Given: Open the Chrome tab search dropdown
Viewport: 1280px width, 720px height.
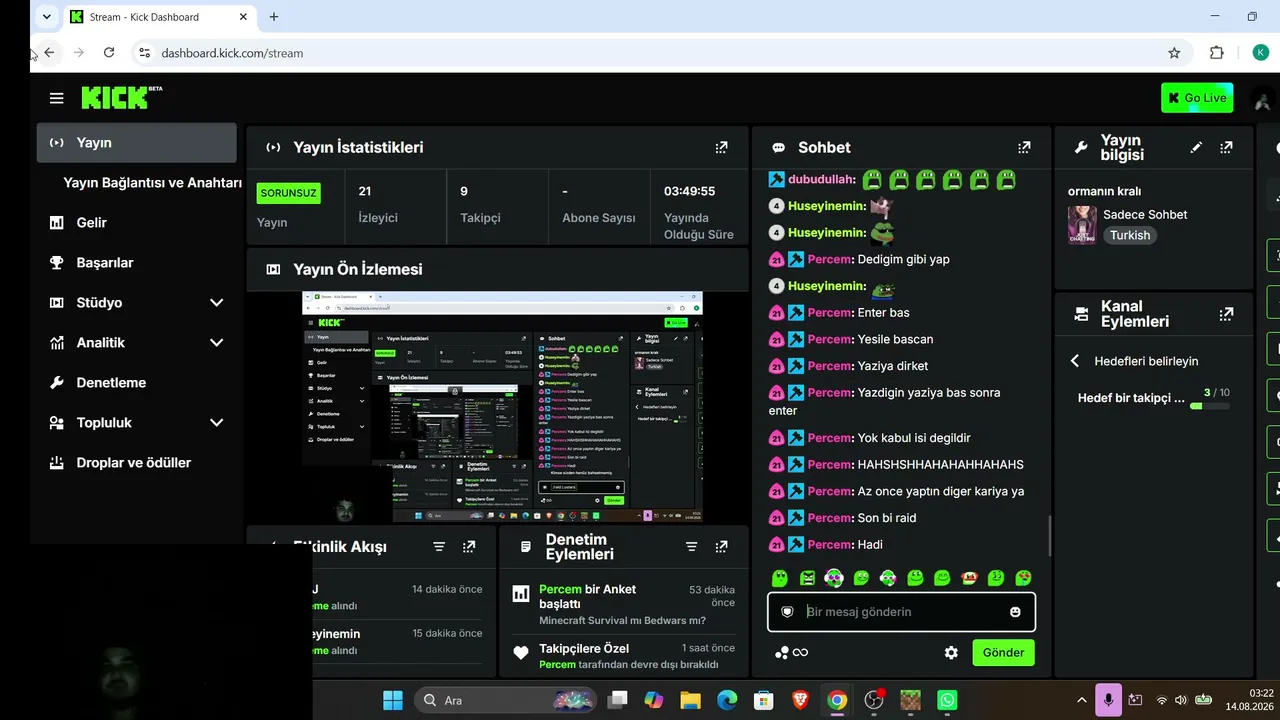Looking at the screenshot, I should (46, 17).
